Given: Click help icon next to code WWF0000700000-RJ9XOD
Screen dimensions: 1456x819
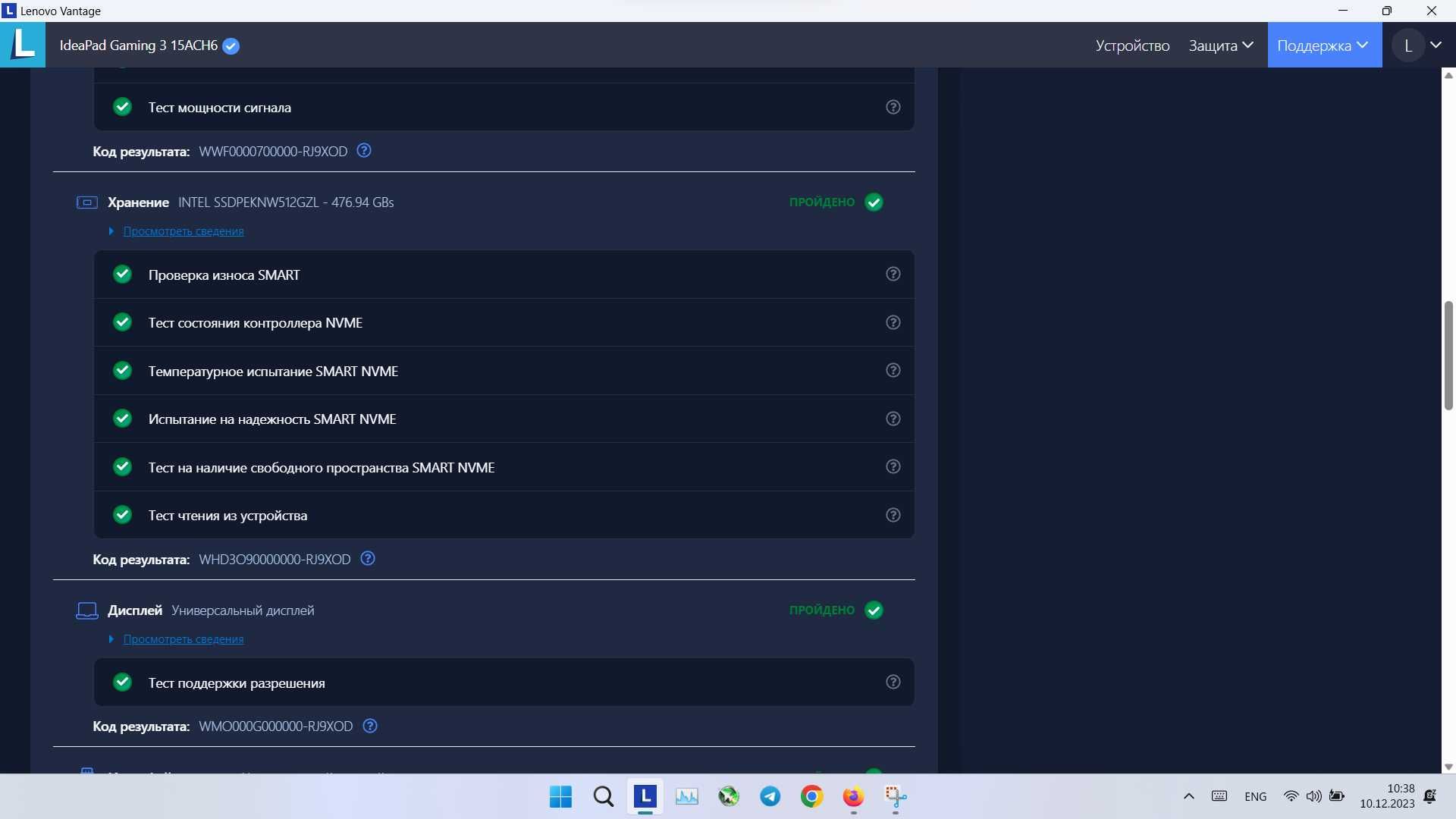Looking at the screenshot, I should (x=364, y=150).
